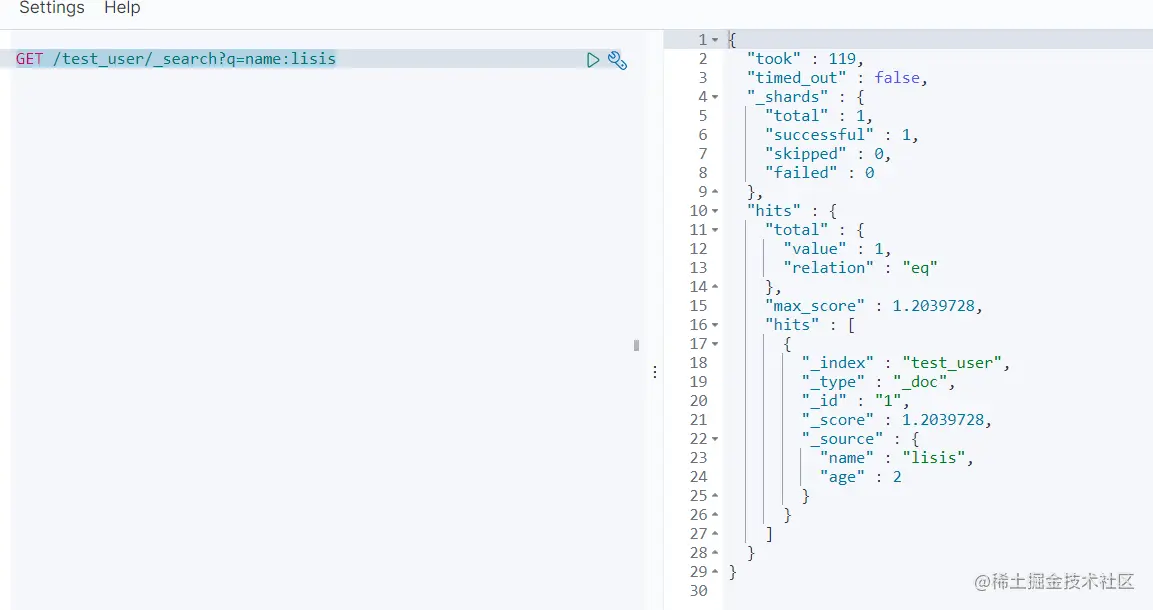Image resolution: width=1153 pixels, height=610 pixels.
Task: Click the "value" : 1 text
Action: click(837, 249)
